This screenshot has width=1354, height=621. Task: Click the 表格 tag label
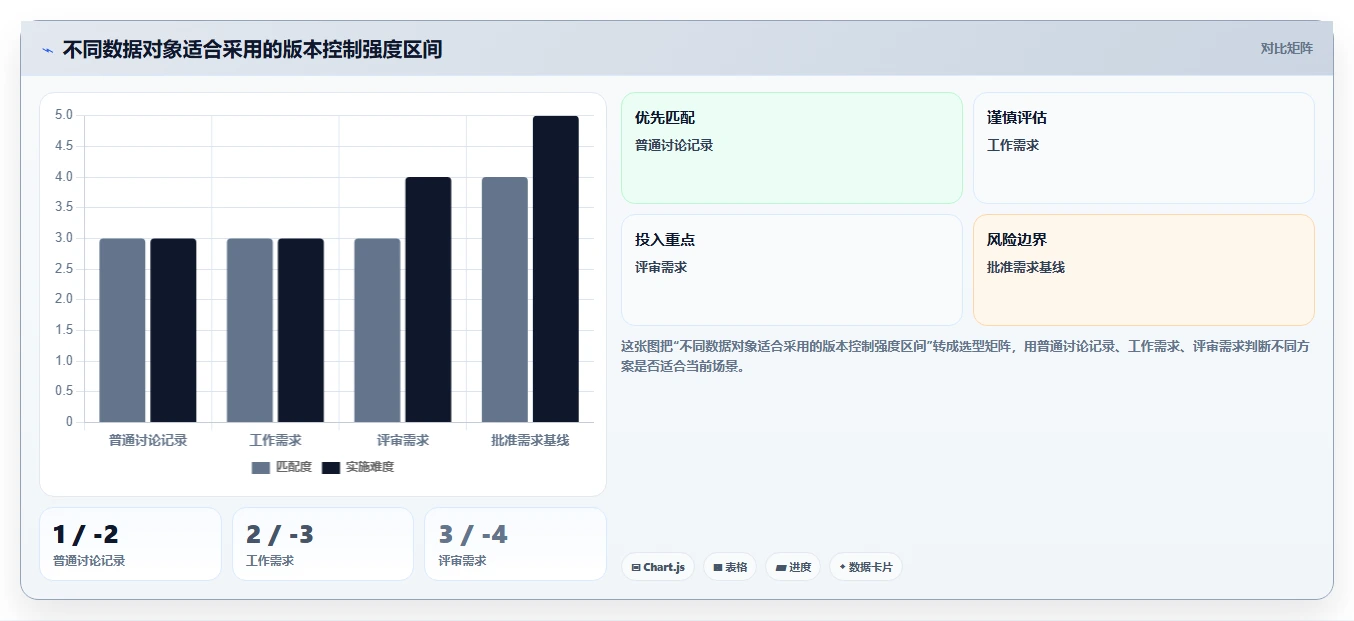tap(736, 567)
